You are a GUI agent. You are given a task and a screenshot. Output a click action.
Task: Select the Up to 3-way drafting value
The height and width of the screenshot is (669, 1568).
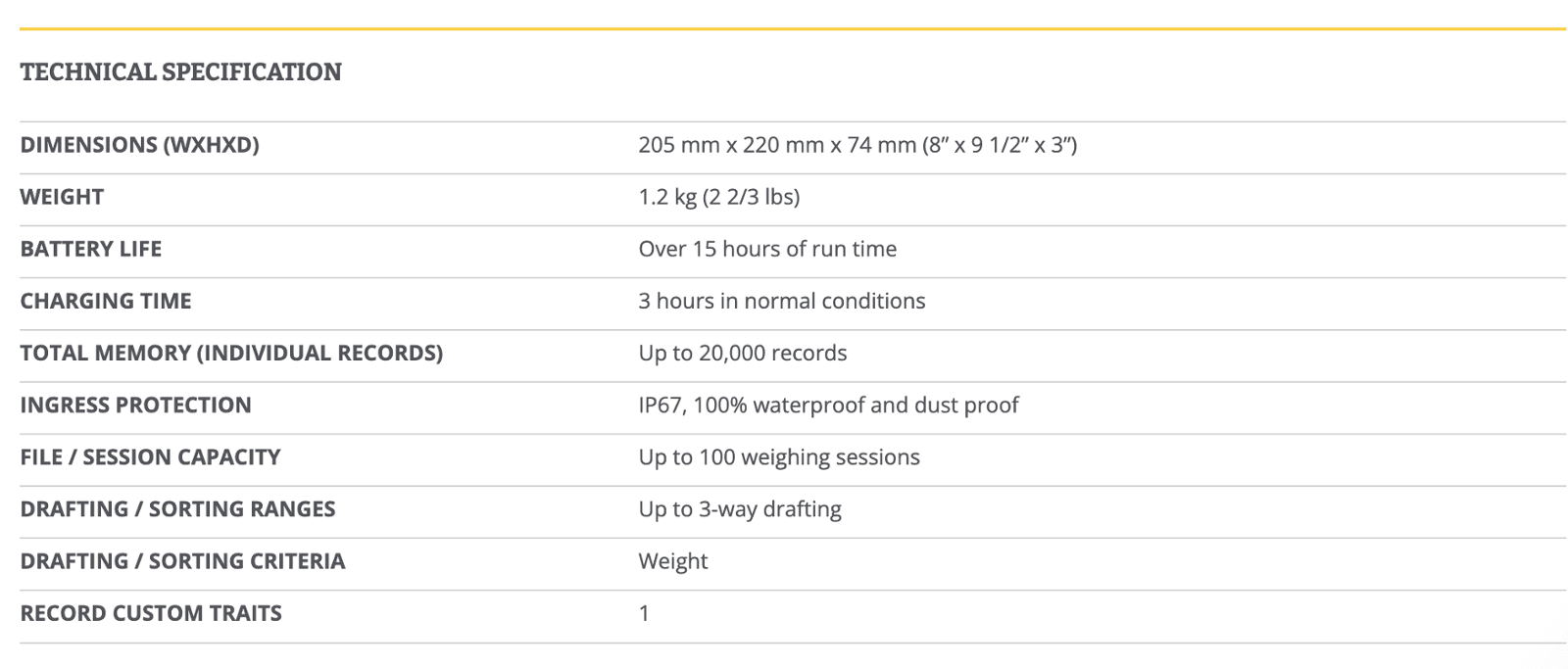(740, 508)
